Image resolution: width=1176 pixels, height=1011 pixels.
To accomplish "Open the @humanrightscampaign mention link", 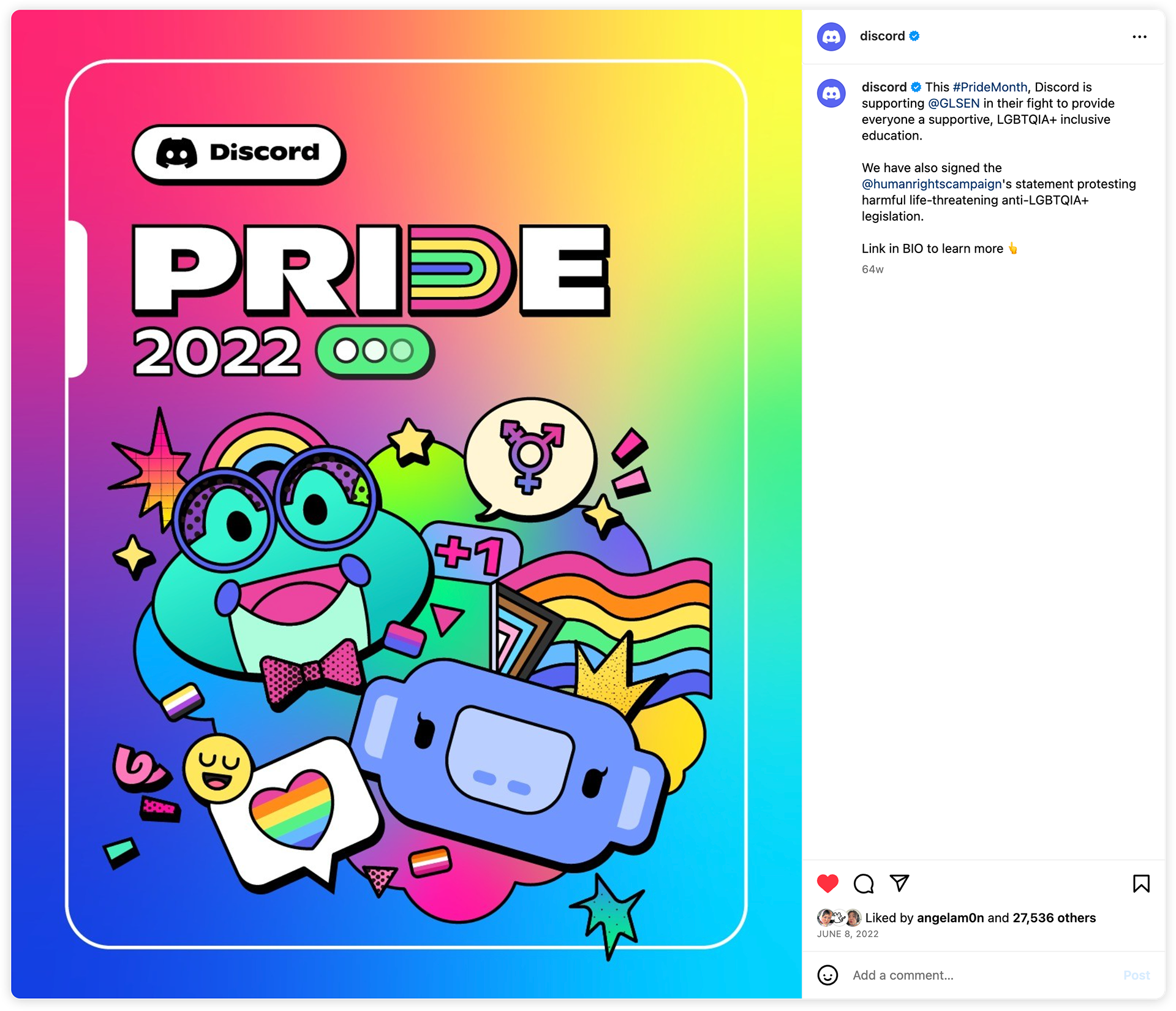I will (x=932, y=184).
